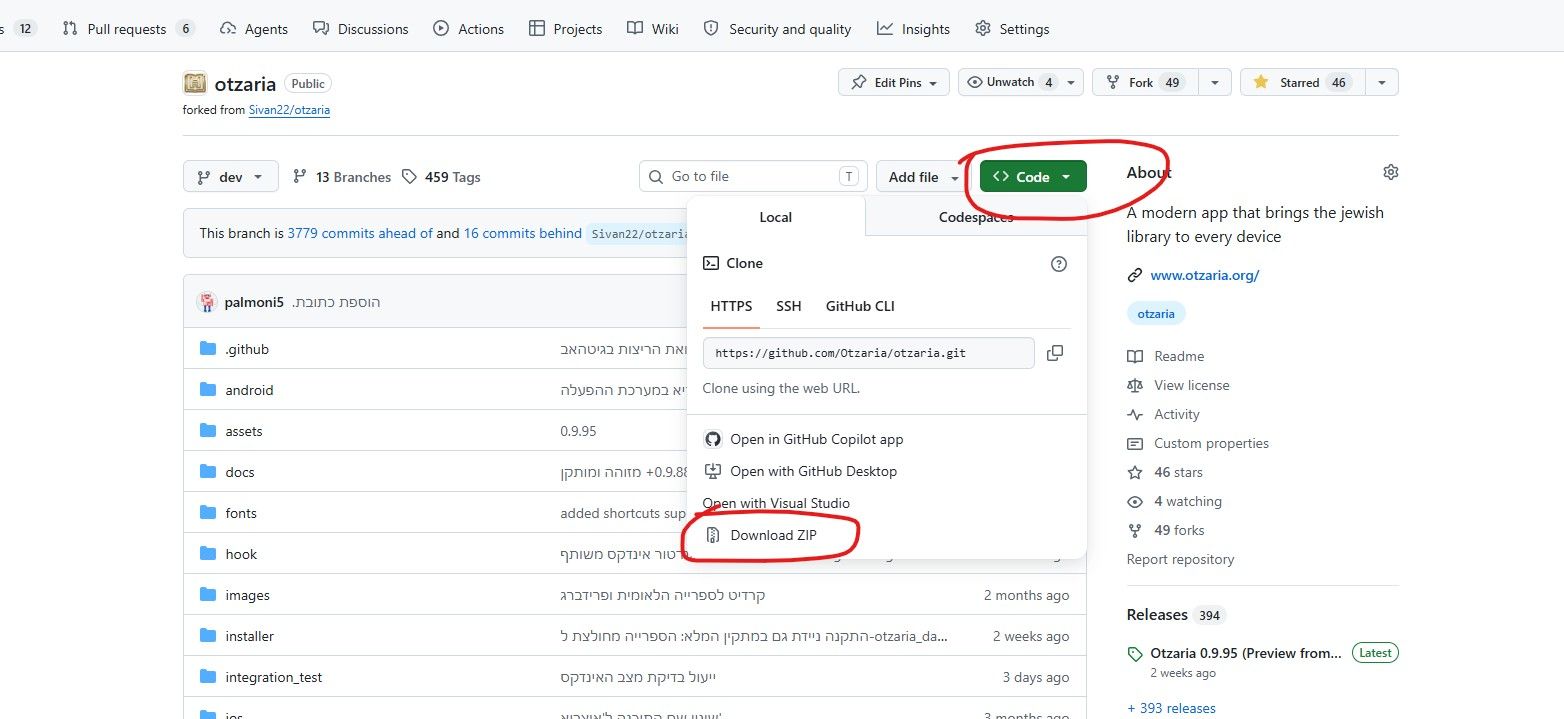Open the .github folder

tap(247, 349)
